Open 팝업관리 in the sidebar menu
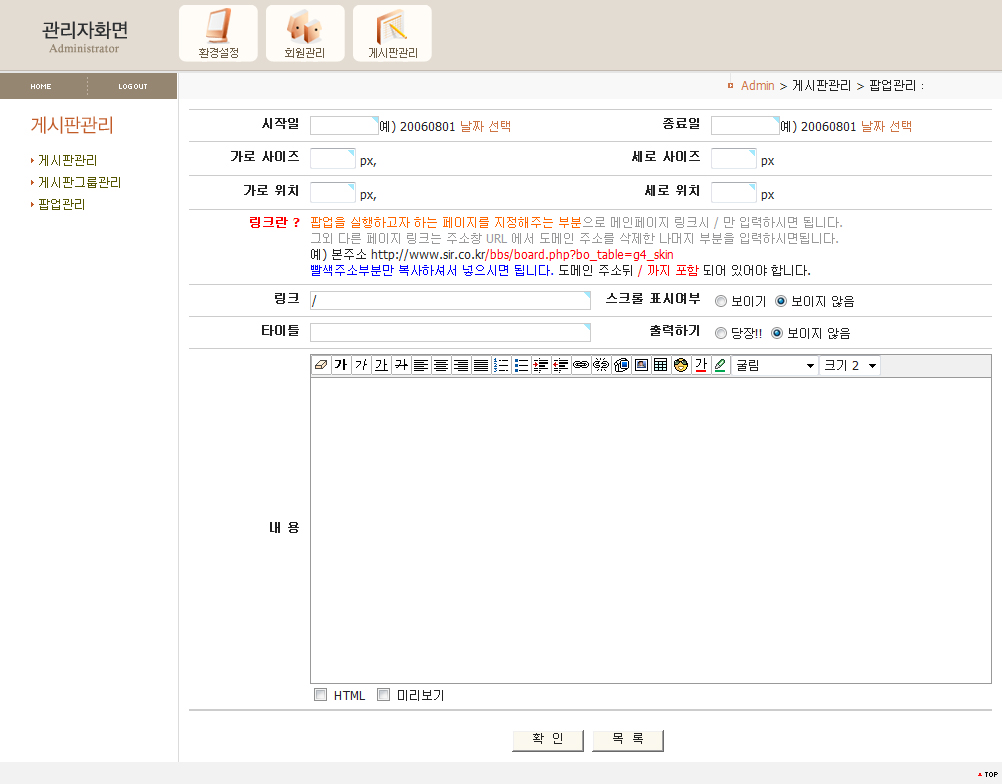Viewport: 1003px width, 784px height. 61,204
